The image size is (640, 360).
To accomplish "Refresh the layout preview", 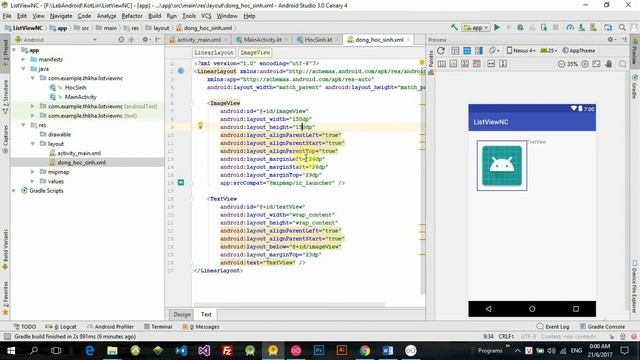I will [441, 51].
